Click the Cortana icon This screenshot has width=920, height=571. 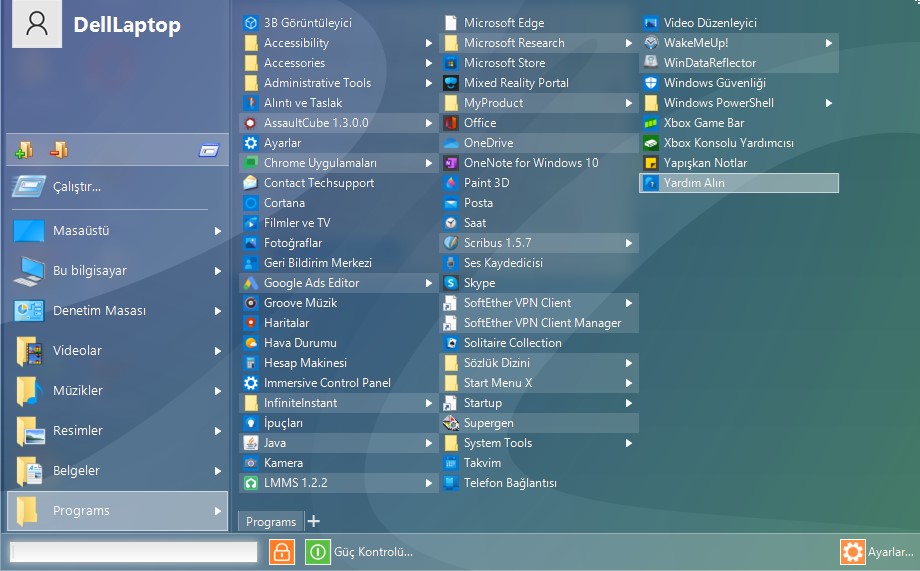coord(251,202)
